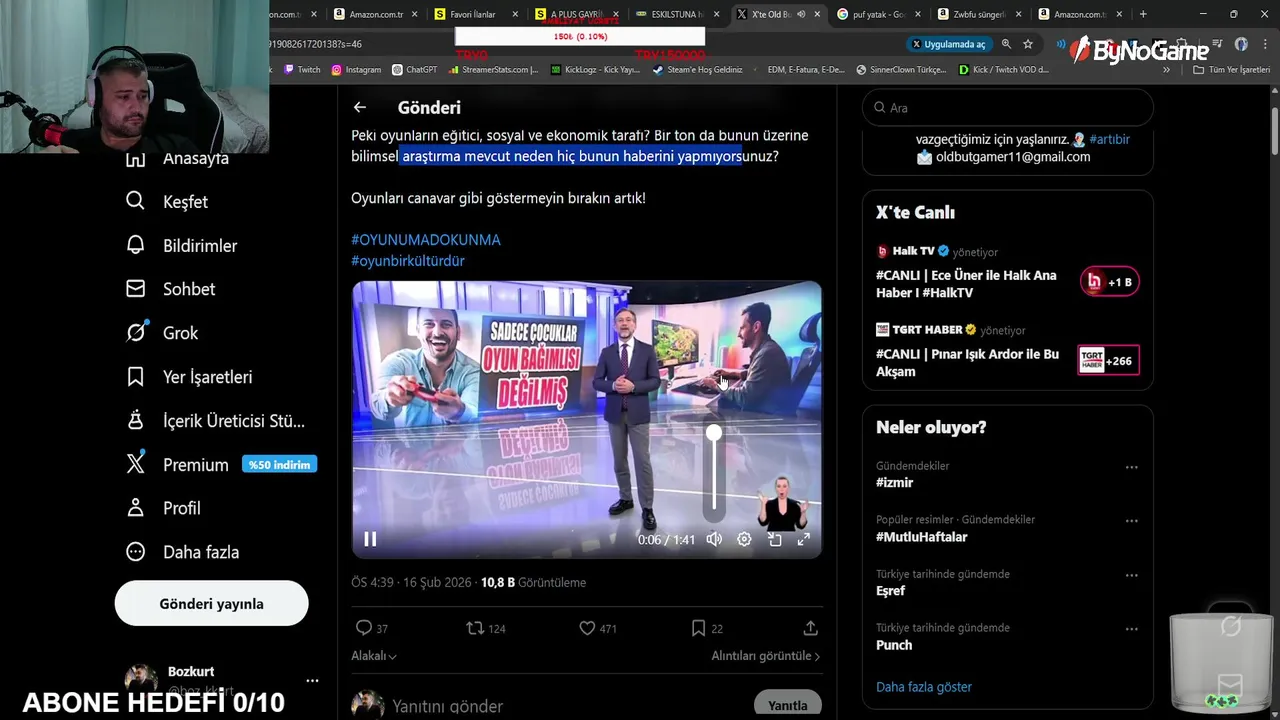Click Uygulamada aç button
The image size is (1280, 720).
(x=948, y=44)
